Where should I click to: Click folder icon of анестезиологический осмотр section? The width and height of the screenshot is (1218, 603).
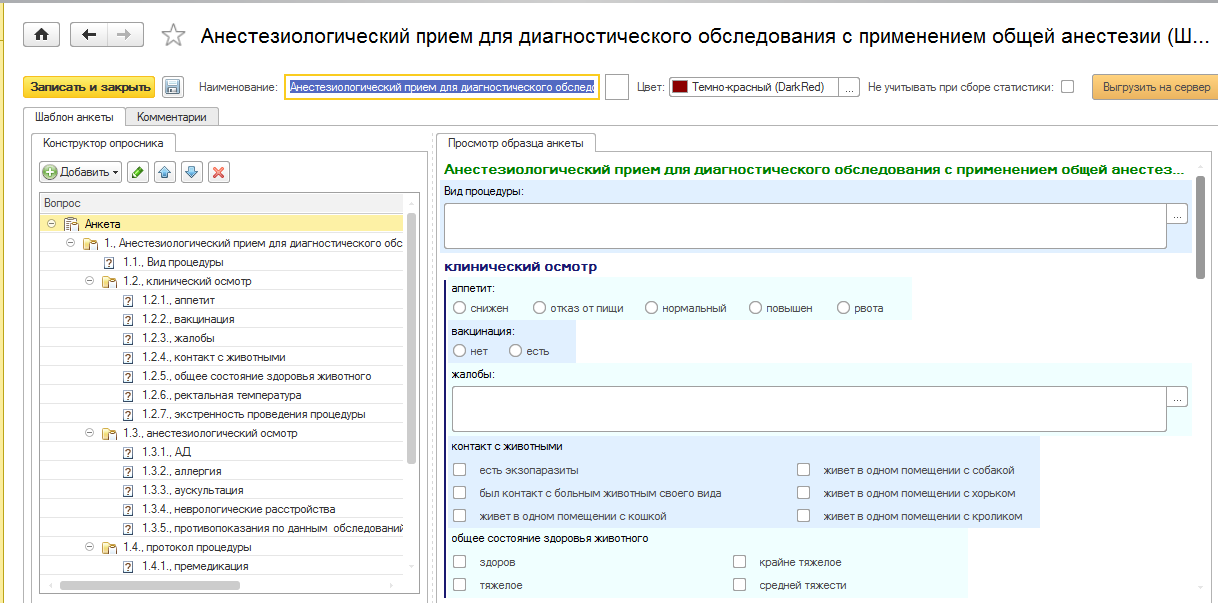[109, 434]
